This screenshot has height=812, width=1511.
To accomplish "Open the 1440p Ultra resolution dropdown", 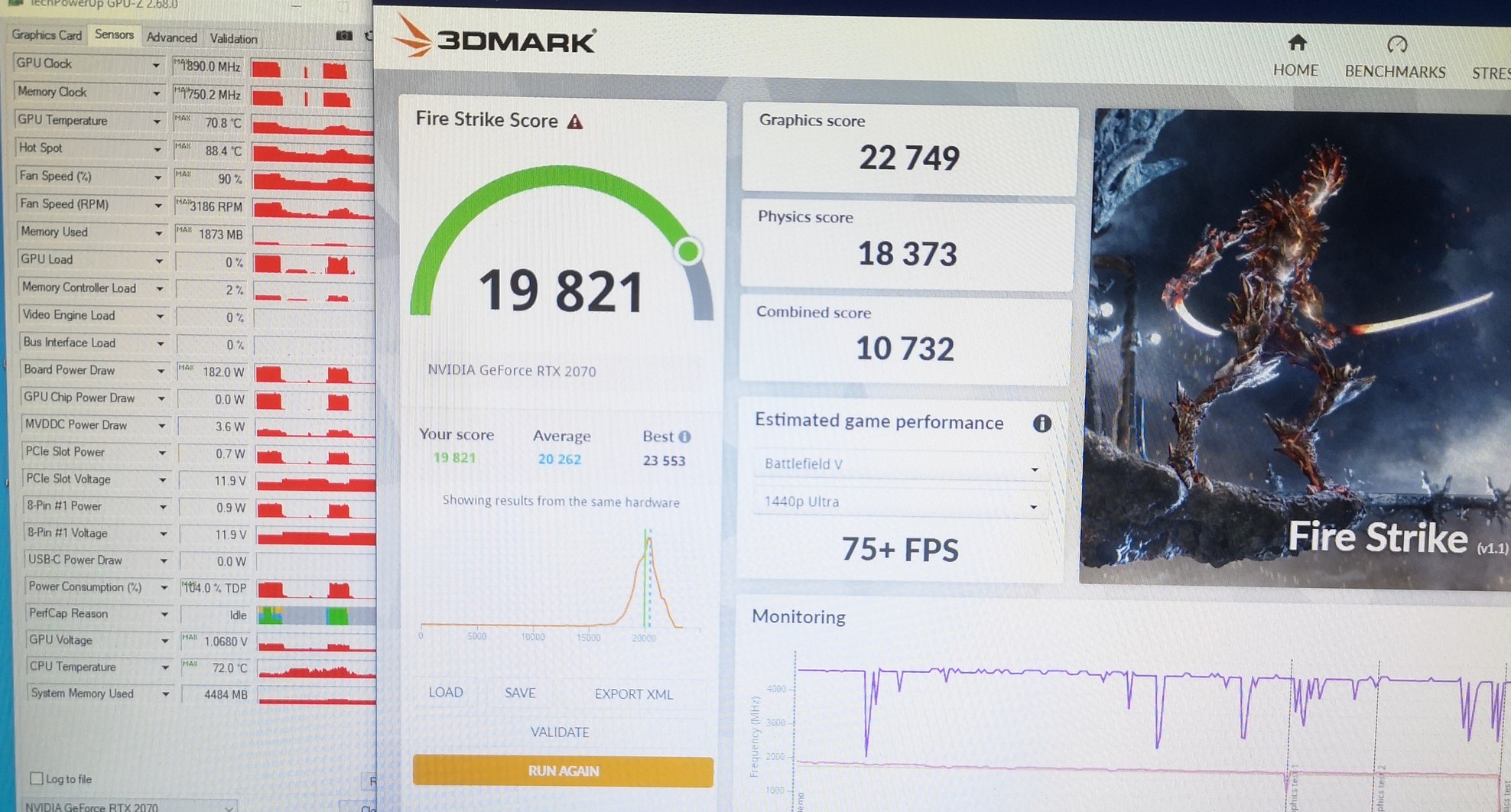I will [900, 502].
